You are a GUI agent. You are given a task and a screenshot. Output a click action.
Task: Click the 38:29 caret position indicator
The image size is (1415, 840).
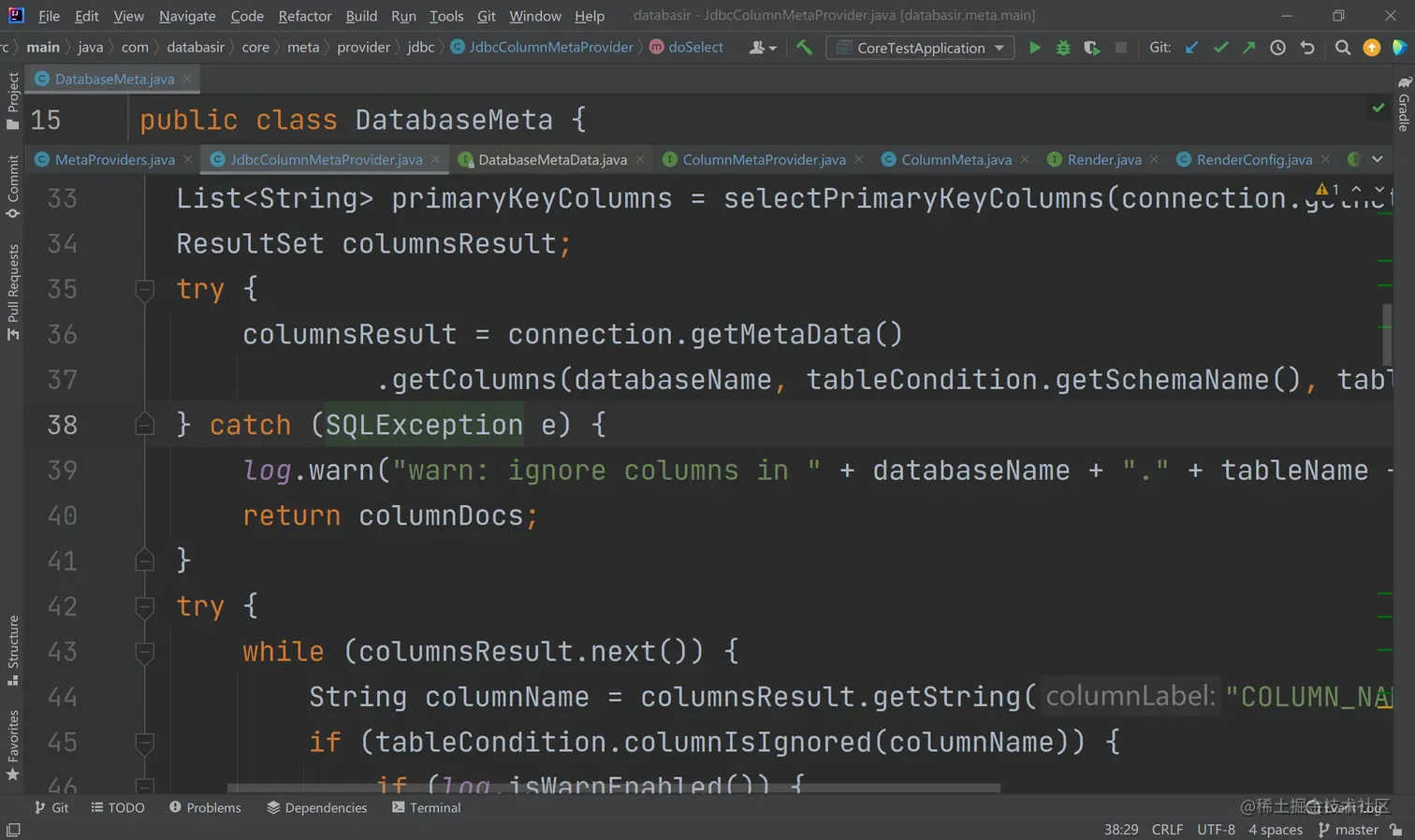(1121, 830)
